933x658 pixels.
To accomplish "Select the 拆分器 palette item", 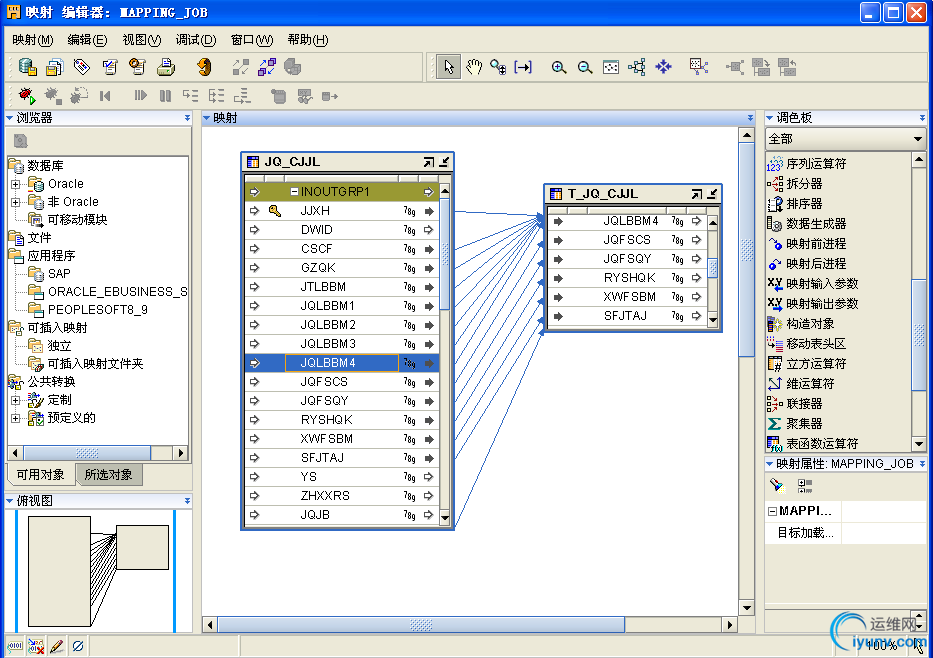I will [795, 184].
